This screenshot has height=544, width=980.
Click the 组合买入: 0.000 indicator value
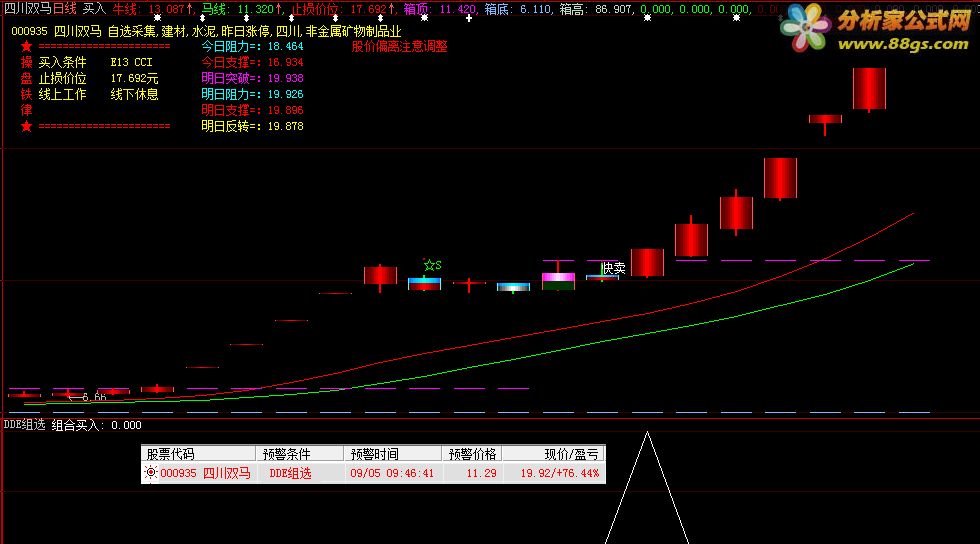coord(96,425)
